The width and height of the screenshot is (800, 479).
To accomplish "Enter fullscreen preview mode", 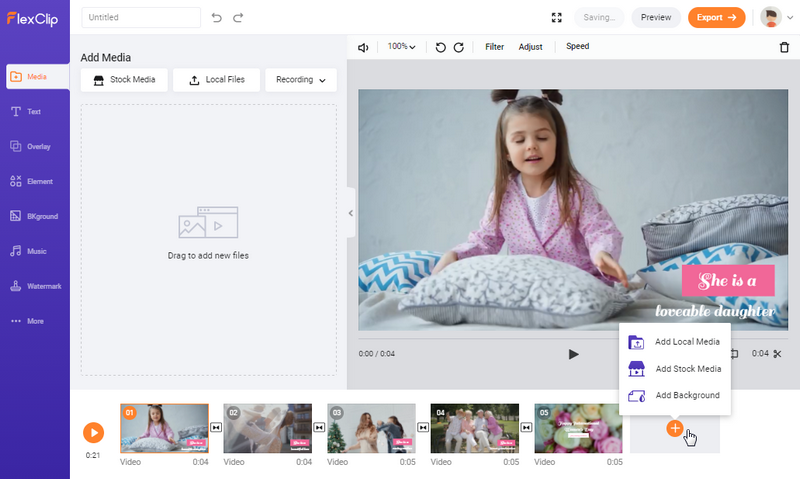I will (557, 17).
